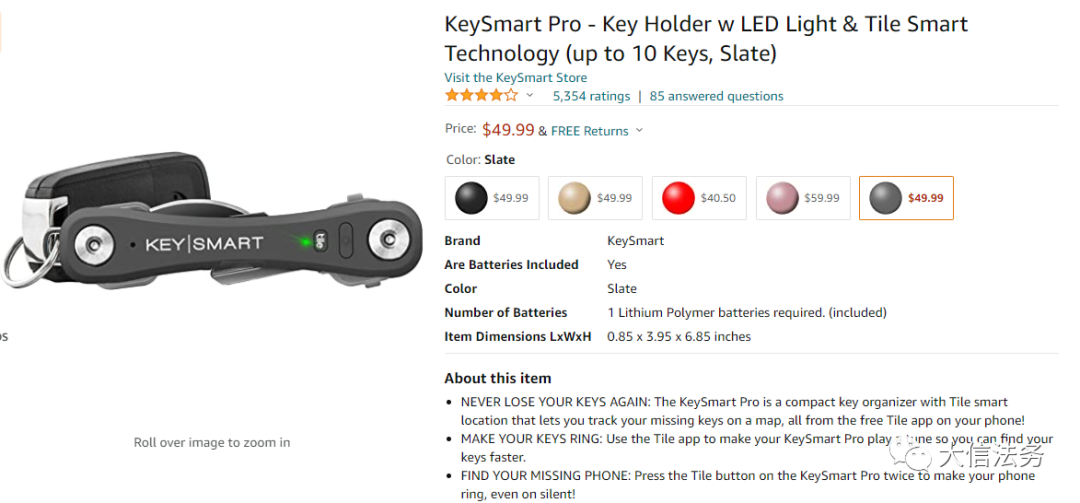The image size is (1080, 503).
Task: View 85 answered questions
Action: click(717, 96)
